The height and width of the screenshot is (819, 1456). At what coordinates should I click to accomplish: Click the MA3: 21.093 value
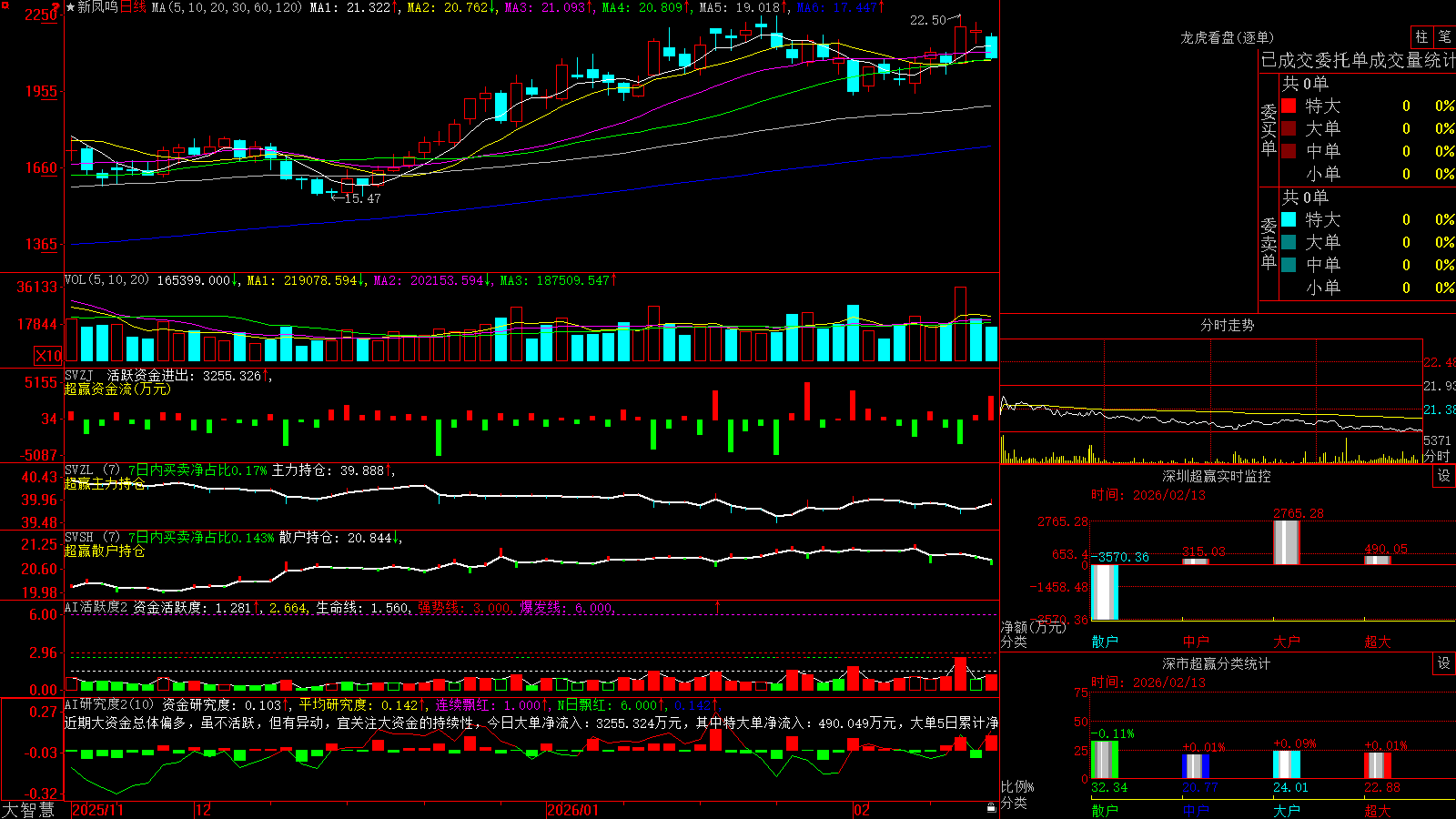(546, 7)
